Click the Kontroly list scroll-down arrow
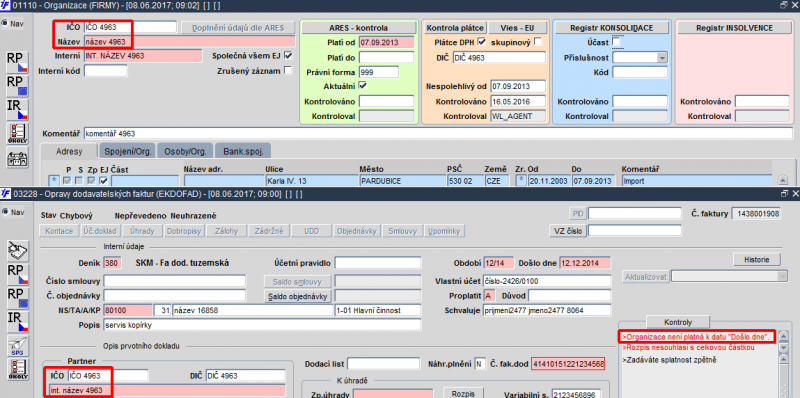 784,347
